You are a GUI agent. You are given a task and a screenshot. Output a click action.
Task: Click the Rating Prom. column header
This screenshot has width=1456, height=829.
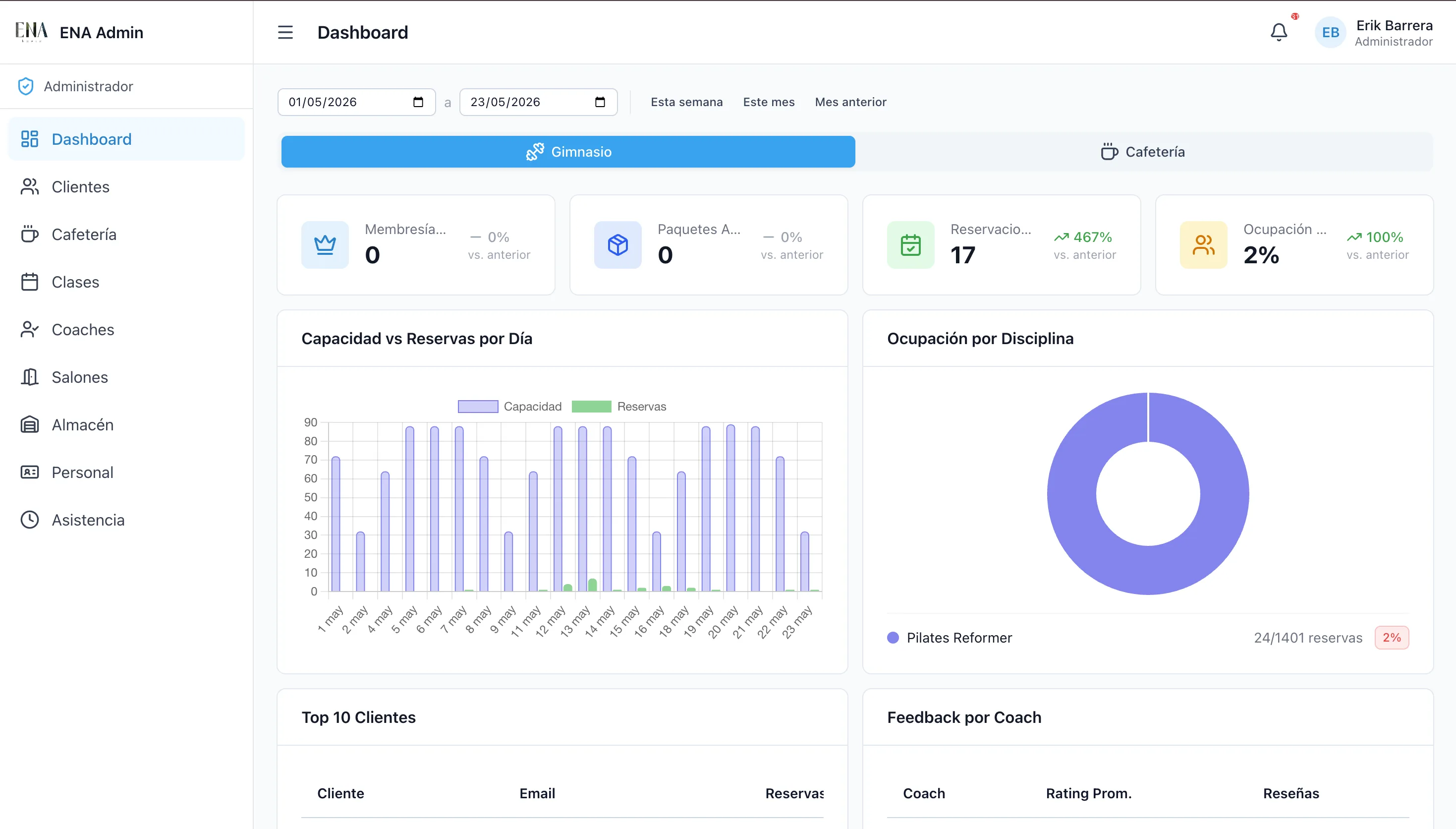point(1088,793)
